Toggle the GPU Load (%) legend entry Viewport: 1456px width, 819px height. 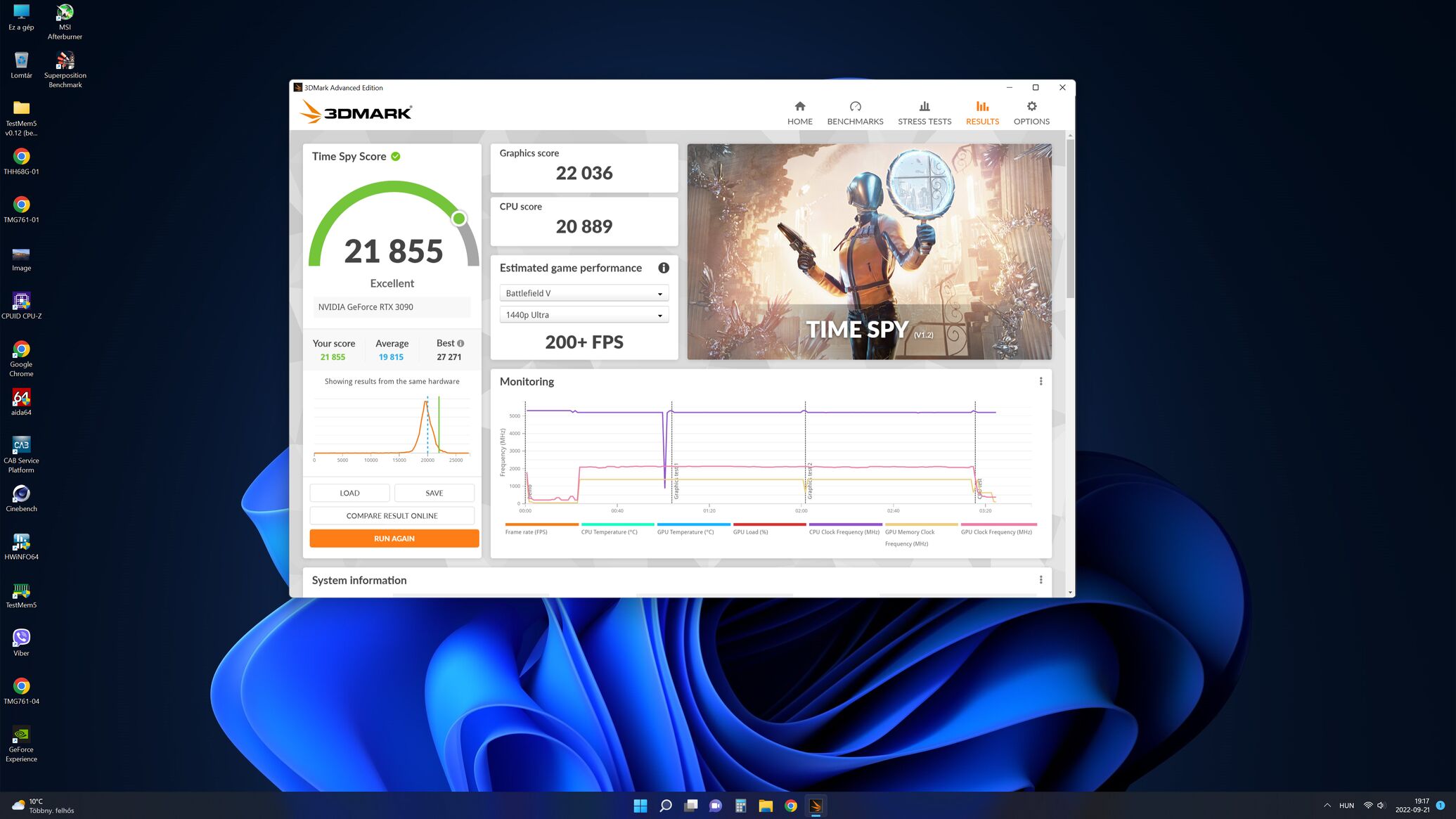coord(768,529)
